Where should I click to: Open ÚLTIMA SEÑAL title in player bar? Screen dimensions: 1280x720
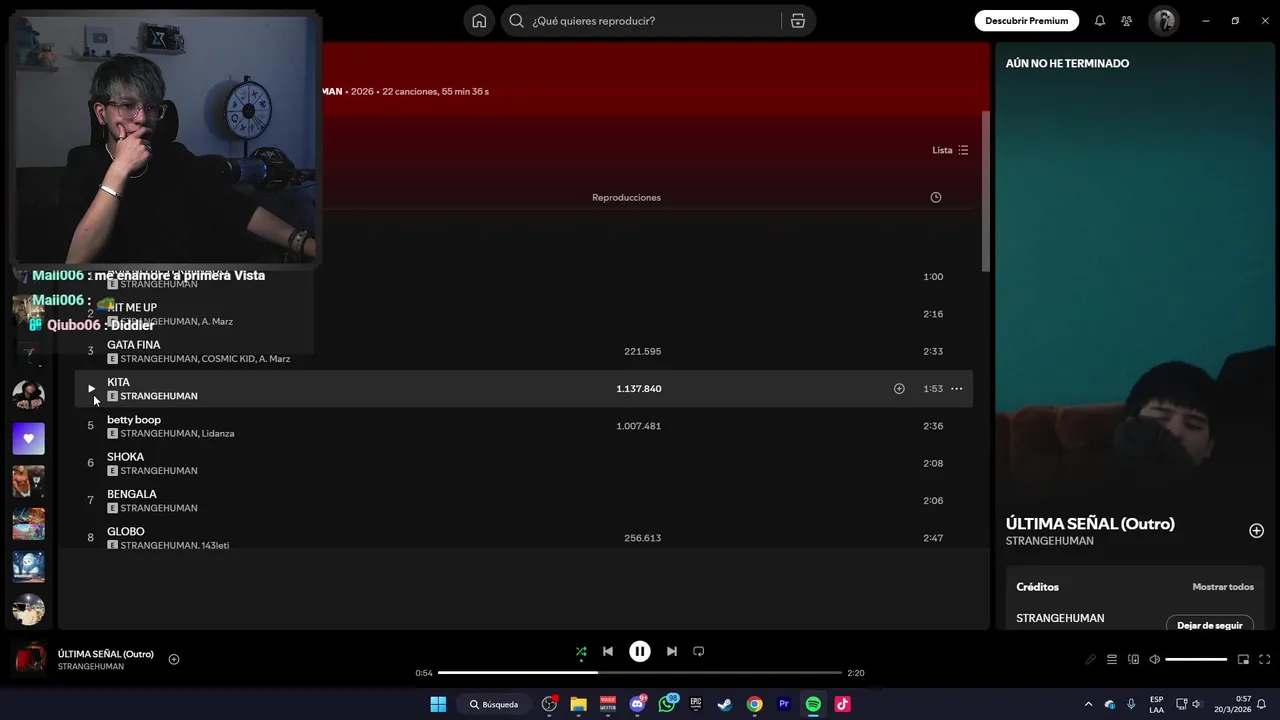[106, 654]
